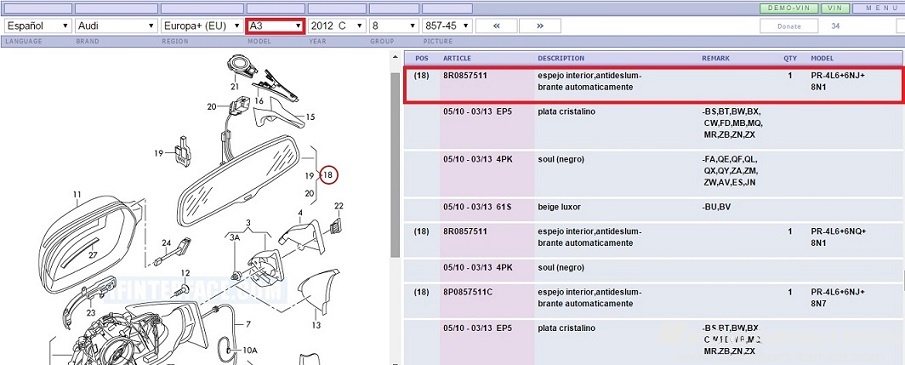Screen dimensions: 905x365
Task: Click model code PR-4L6+6NQ+ 8N1
Action: pyautogui.click(x=839, y=237)
